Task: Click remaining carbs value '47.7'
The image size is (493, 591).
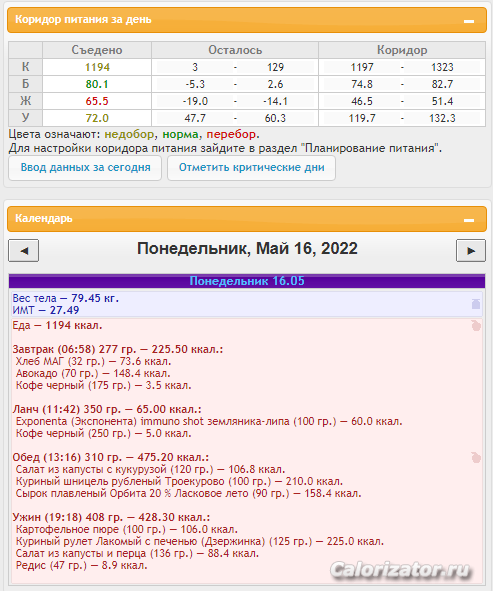Action: pos(195,118)
